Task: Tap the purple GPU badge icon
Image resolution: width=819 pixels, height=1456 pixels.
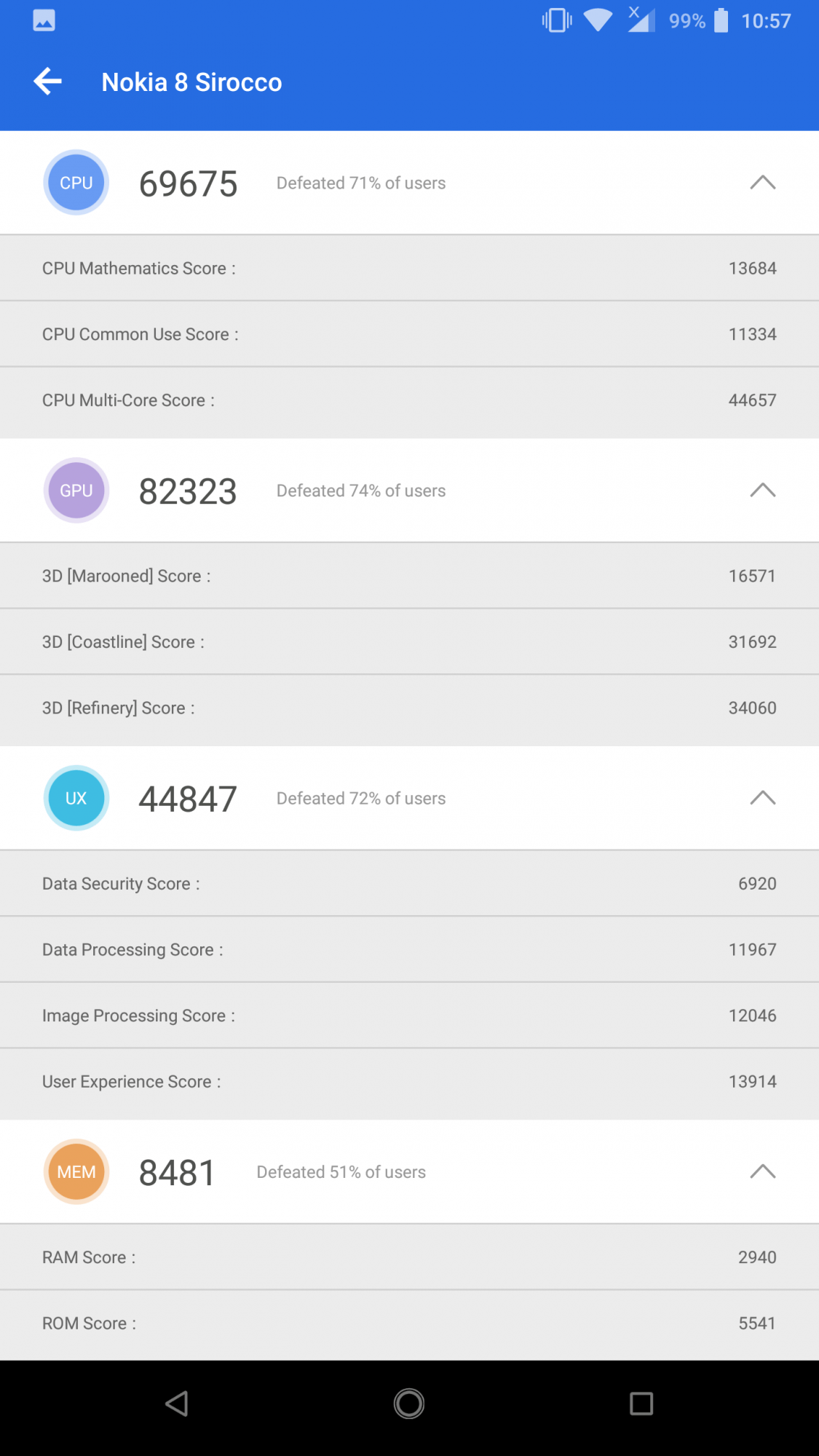Action: tap(76, 491)
